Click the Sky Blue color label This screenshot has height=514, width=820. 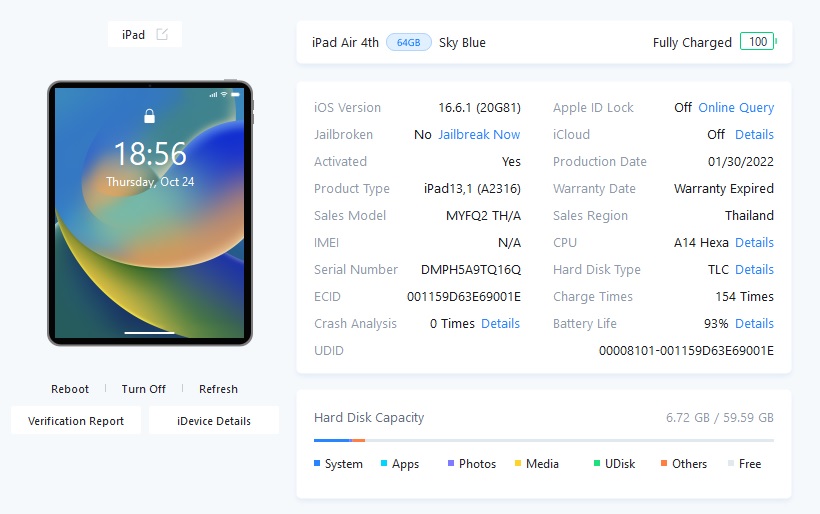(462, 42)
